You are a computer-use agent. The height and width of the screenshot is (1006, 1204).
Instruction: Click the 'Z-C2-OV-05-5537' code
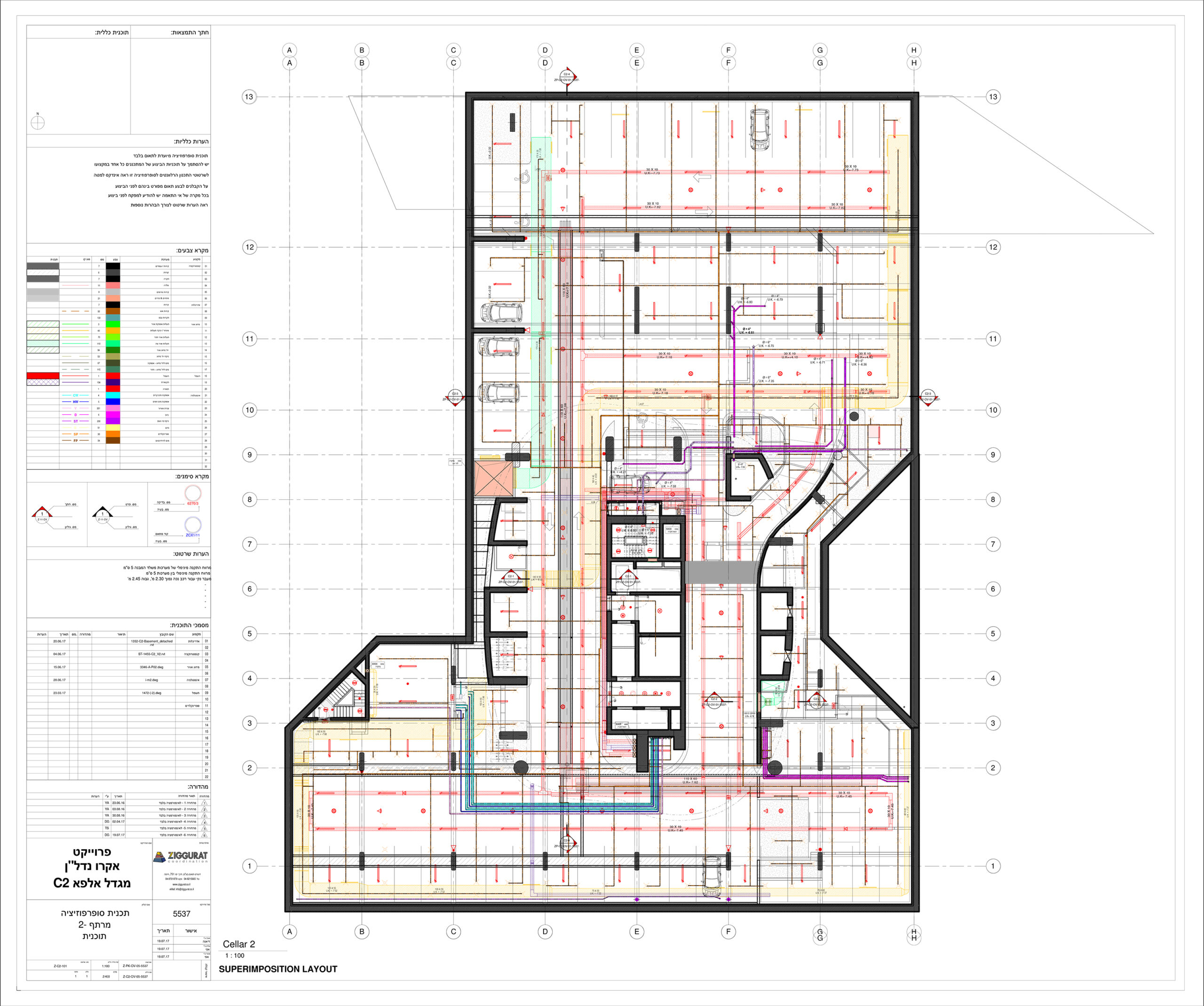(x=135, y=976)
